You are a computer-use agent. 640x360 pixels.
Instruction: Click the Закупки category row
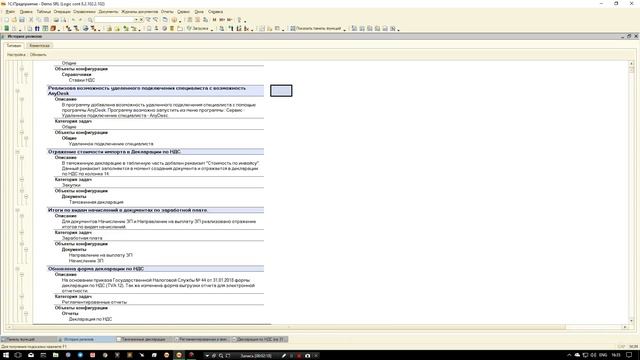tap(71, 185)
